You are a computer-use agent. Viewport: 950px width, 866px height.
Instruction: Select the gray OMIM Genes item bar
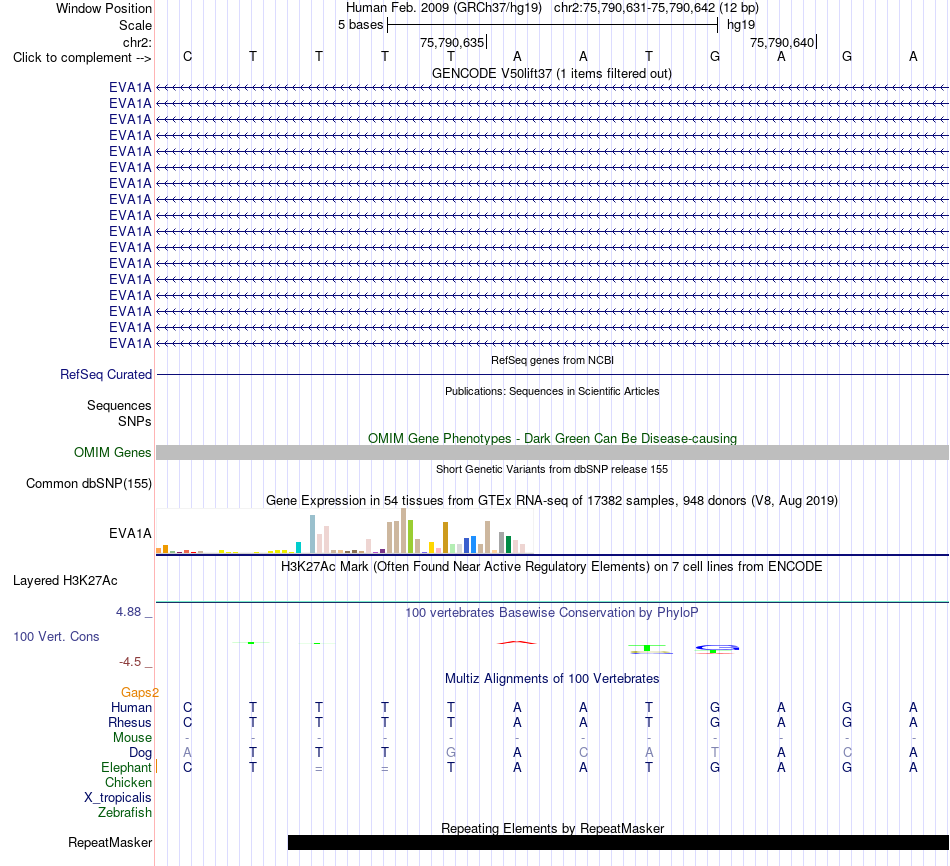(552, 452)
